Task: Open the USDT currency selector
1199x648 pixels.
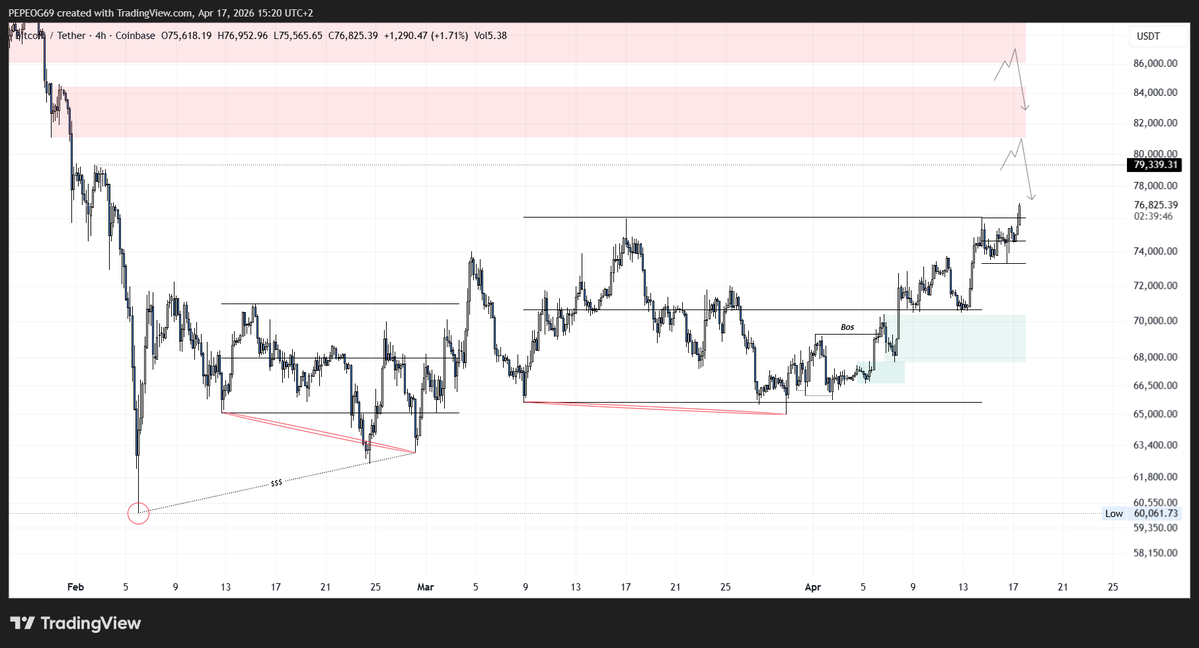Action: [1148, 37]
